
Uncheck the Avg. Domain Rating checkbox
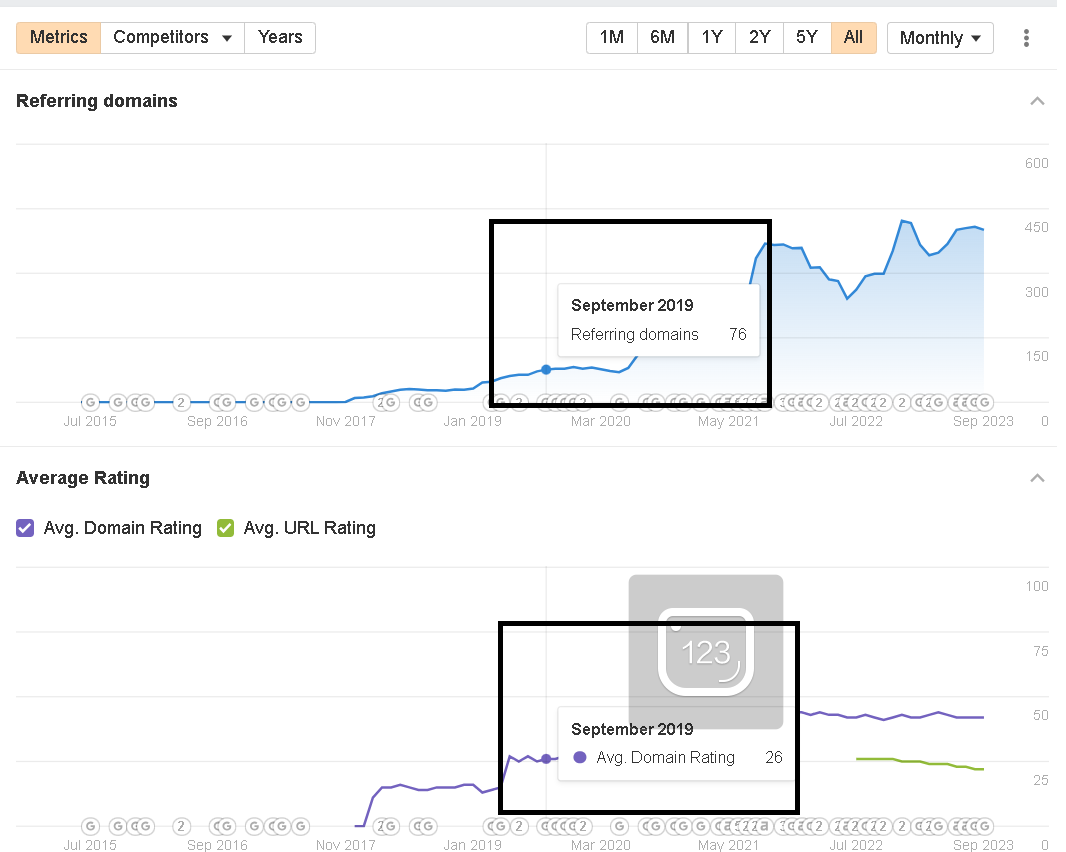pyautogui.click(x=26, y=528)
